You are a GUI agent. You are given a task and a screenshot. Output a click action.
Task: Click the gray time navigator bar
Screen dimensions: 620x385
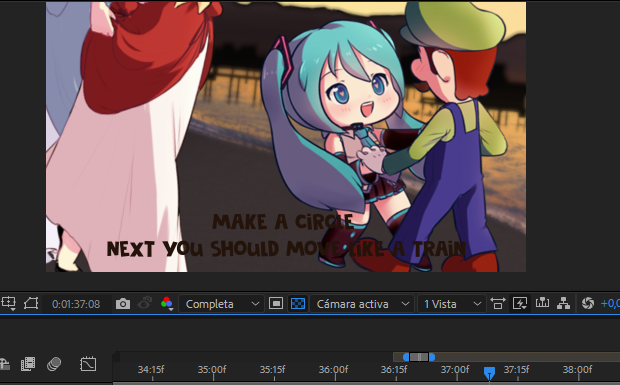419,357
